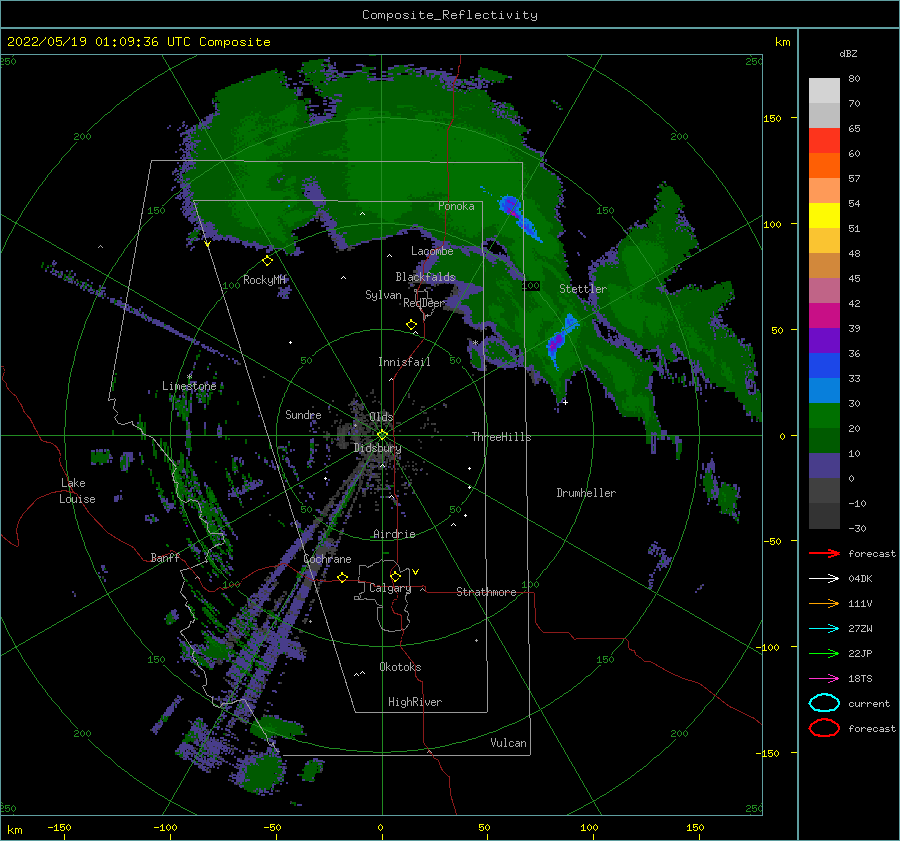
Task: Click the Limestone label
Action: point(189,386)
